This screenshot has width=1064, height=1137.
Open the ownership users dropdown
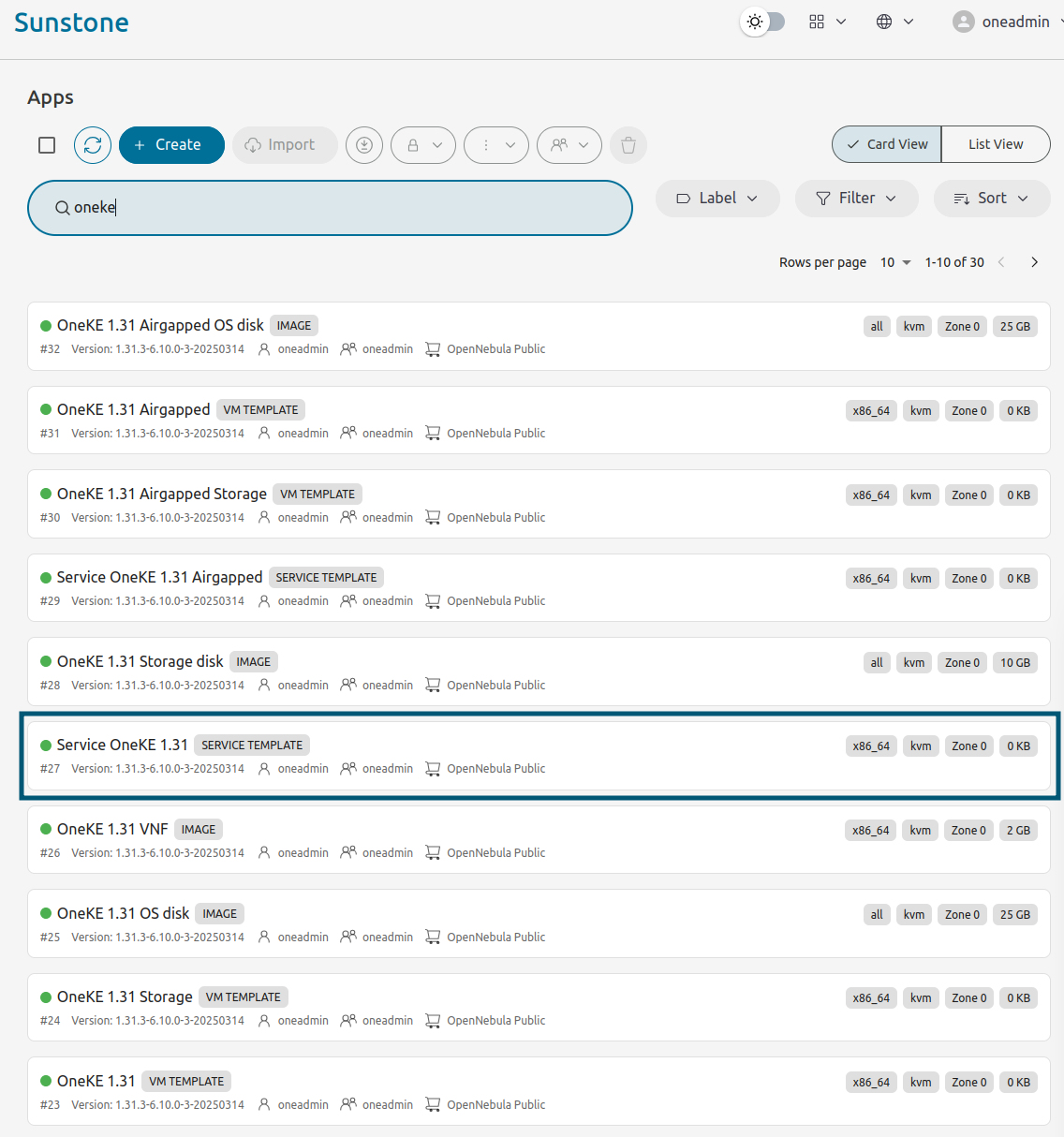[x=569, y=145]
